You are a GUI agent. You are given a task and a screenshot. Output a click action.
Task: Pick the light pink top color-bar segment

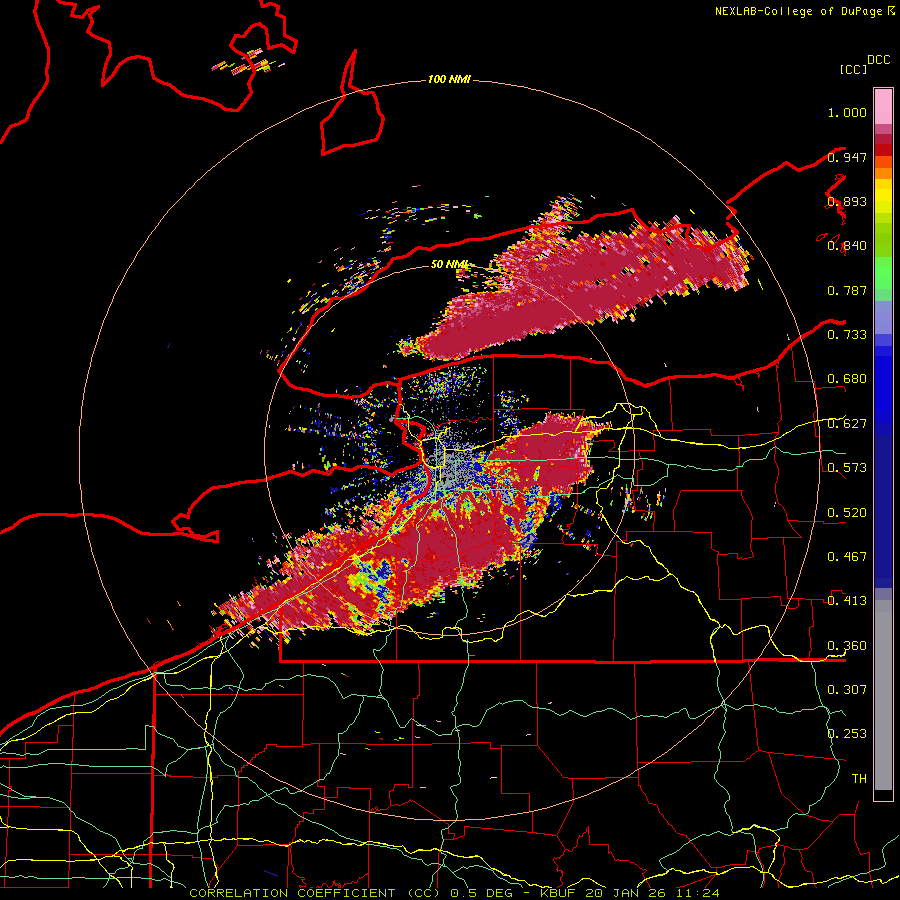883,106
